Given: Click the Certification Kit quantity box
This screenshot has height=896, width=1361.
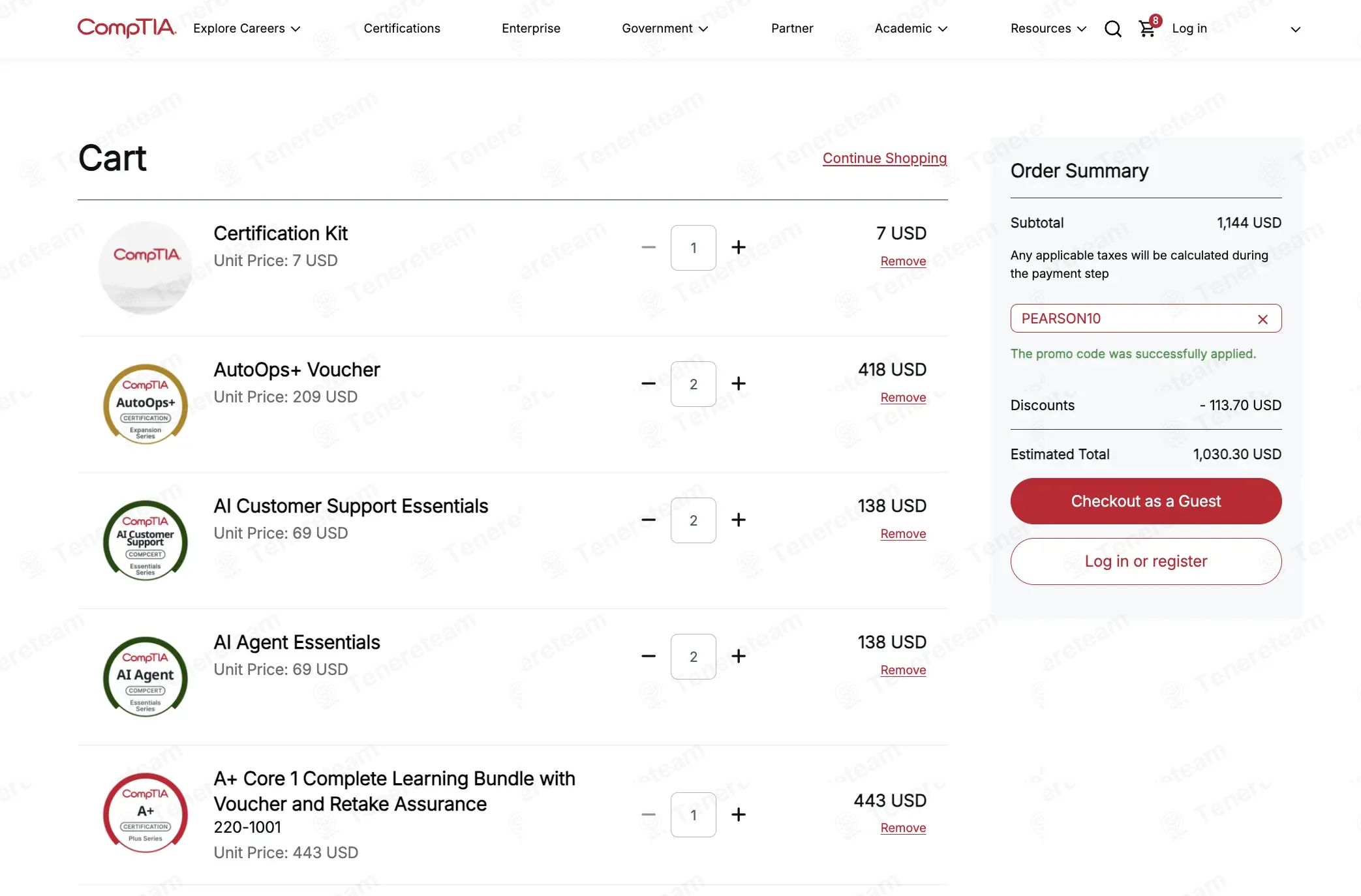Looking at the screenshot, I should (x=694, y=248).
